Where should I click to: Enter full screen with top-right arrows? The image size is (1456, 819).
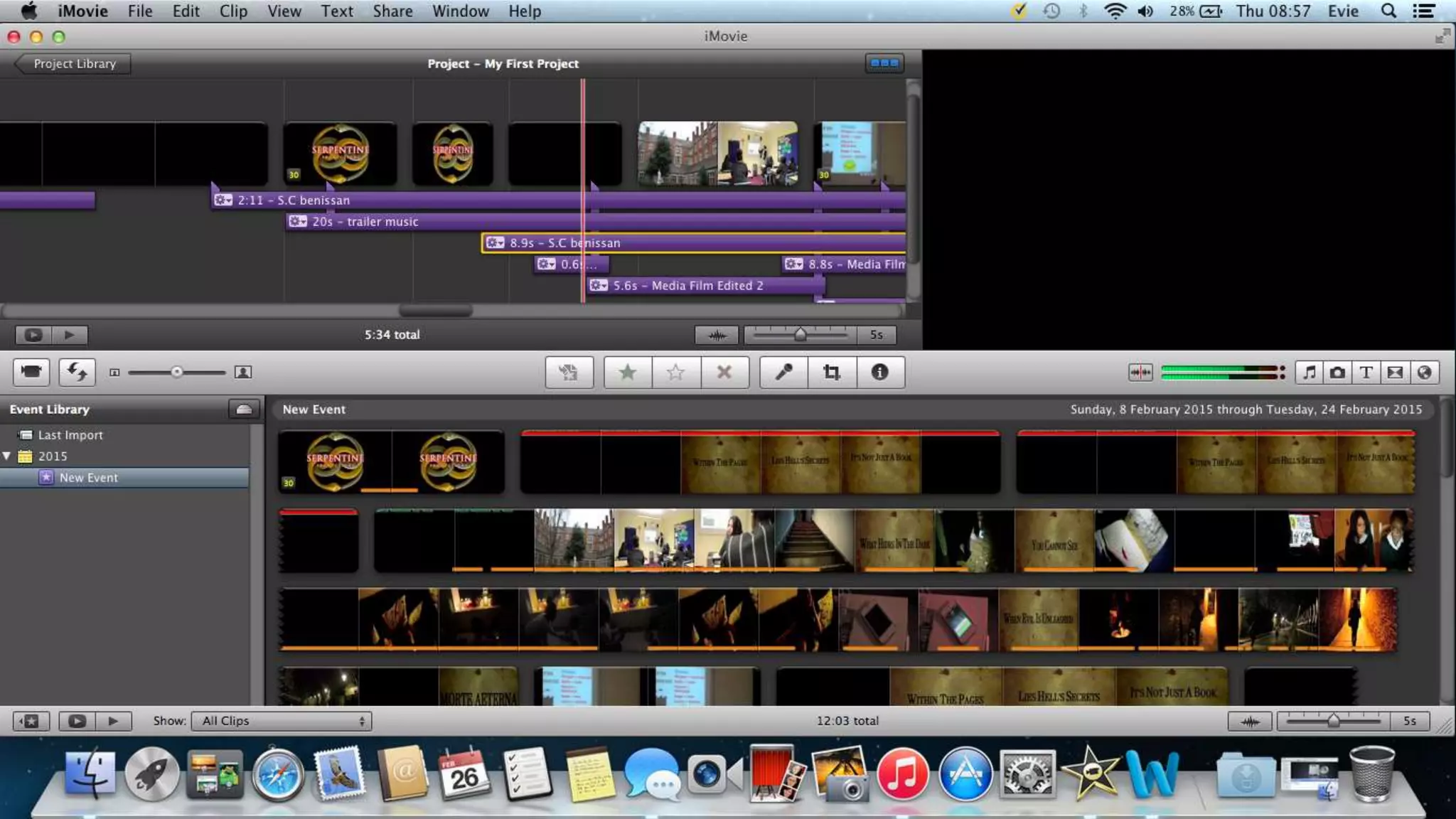pyautogui.click(x=1442, y=36)
